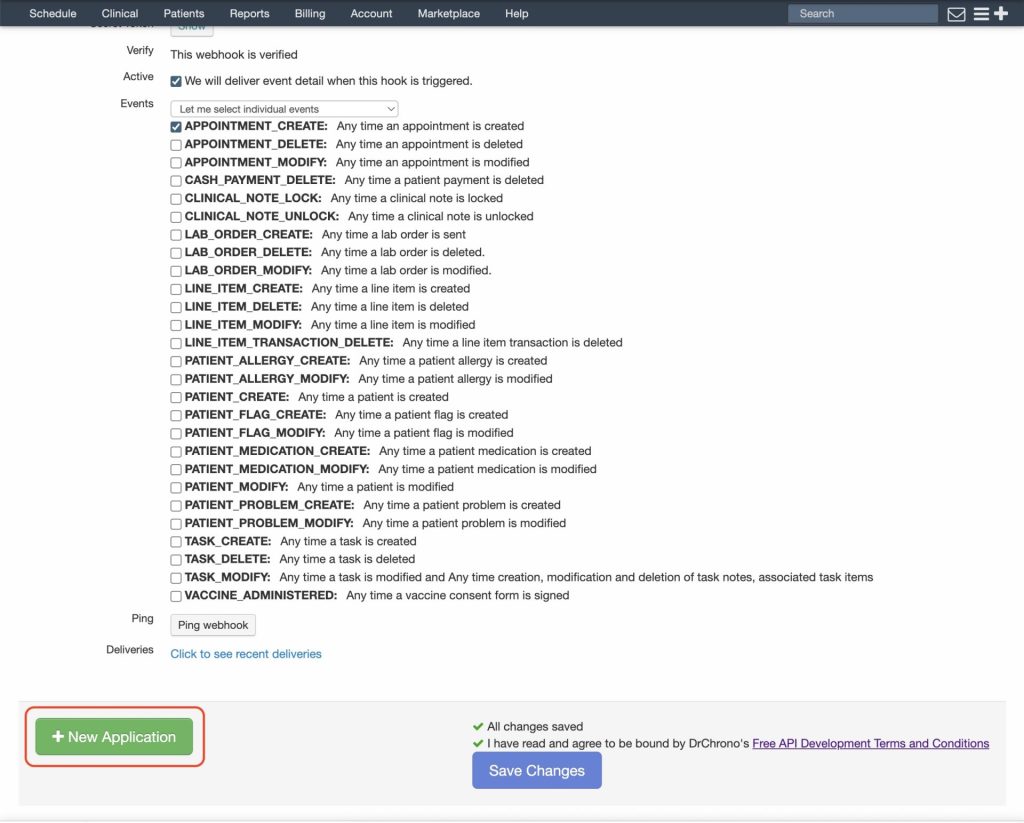
Task: Open the Clinical menu
Action: click(120, 14)
